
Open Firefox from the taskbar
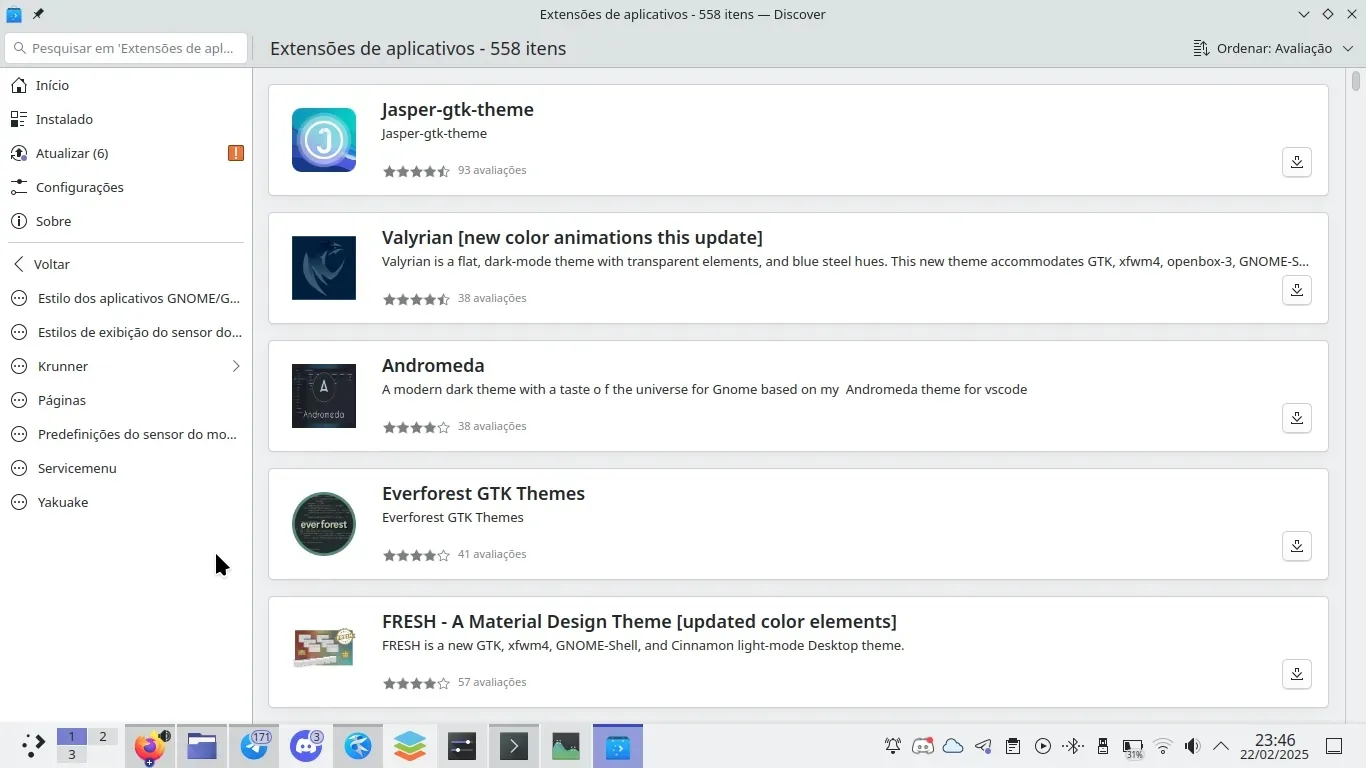pyautogui.click(x=150, y=746)
